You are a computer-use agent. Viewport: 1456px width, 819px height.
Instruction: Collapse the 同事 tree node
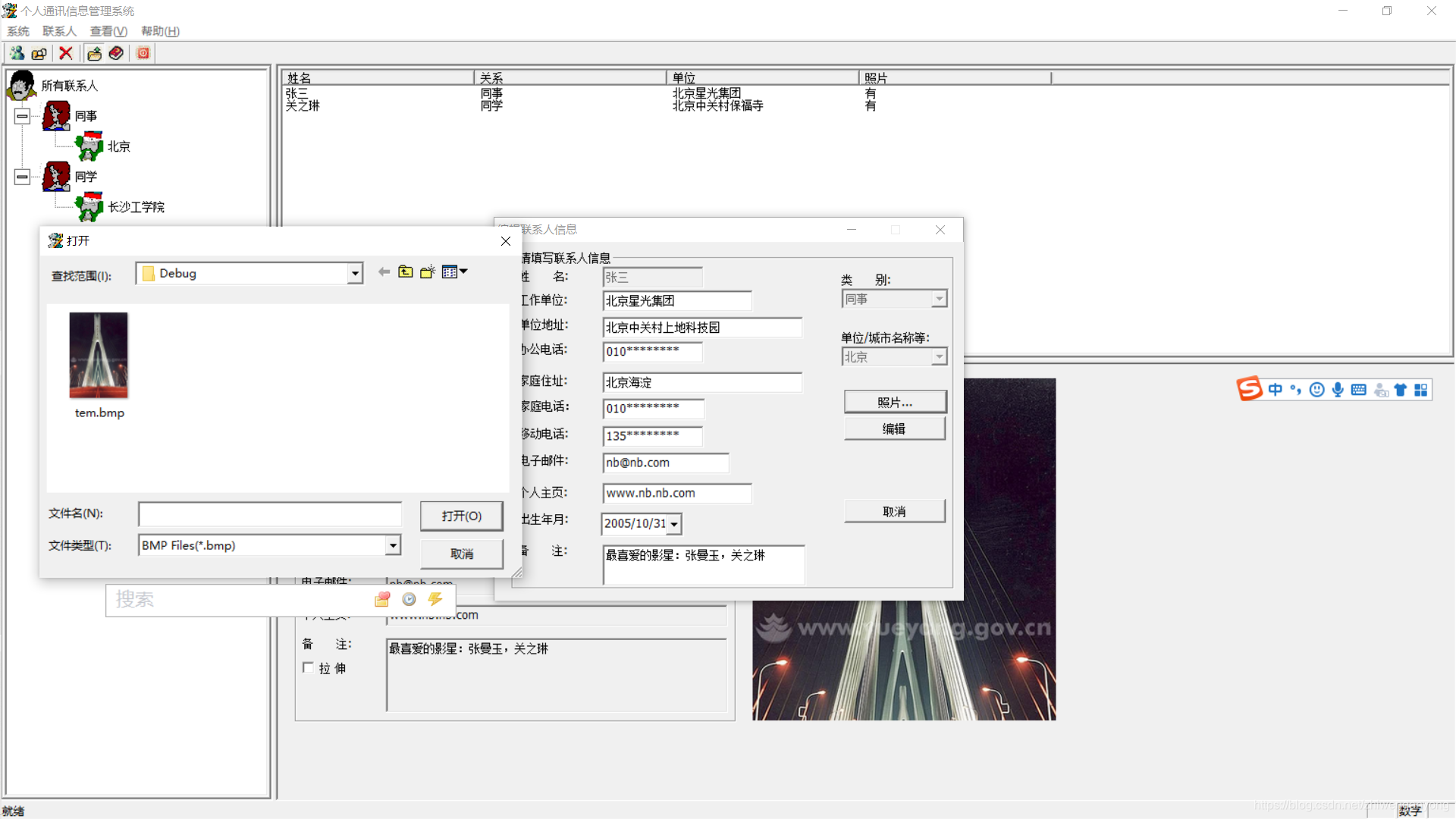[x=22, y=116]
